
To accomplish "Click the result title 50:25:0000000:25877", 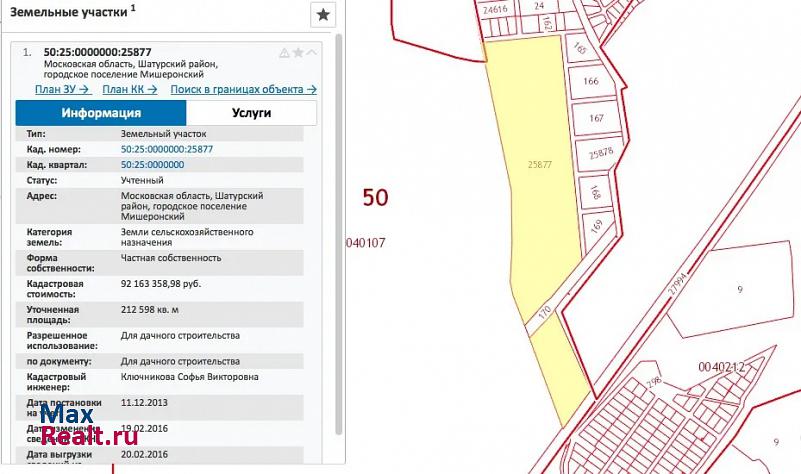I will 98,52.
